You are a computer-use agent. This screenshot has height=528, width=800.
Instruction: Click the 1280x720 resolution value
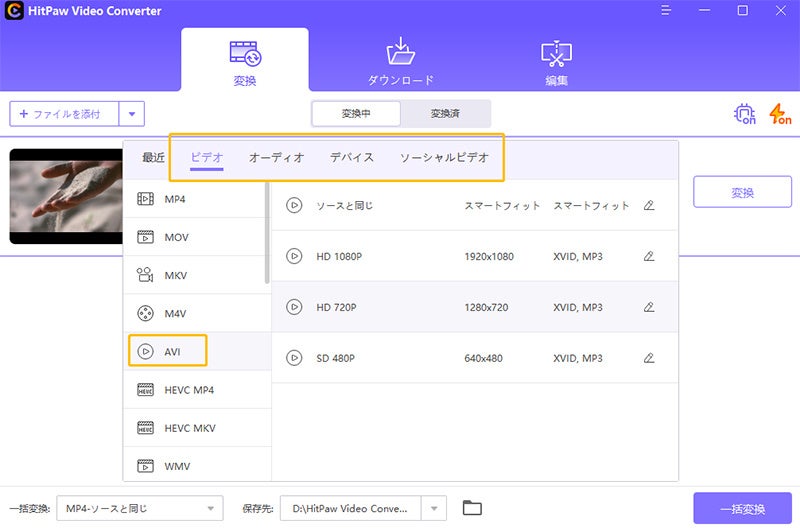pos(486,308)
